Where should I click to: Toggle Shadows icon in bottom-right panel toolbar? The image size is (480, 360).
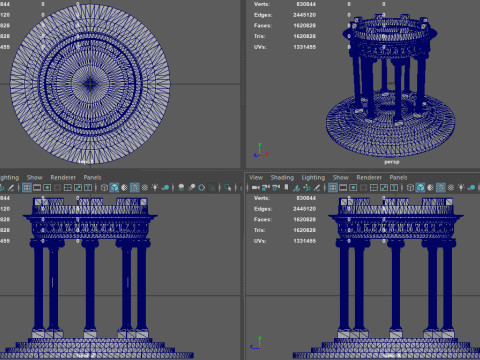tap(471, 188)
